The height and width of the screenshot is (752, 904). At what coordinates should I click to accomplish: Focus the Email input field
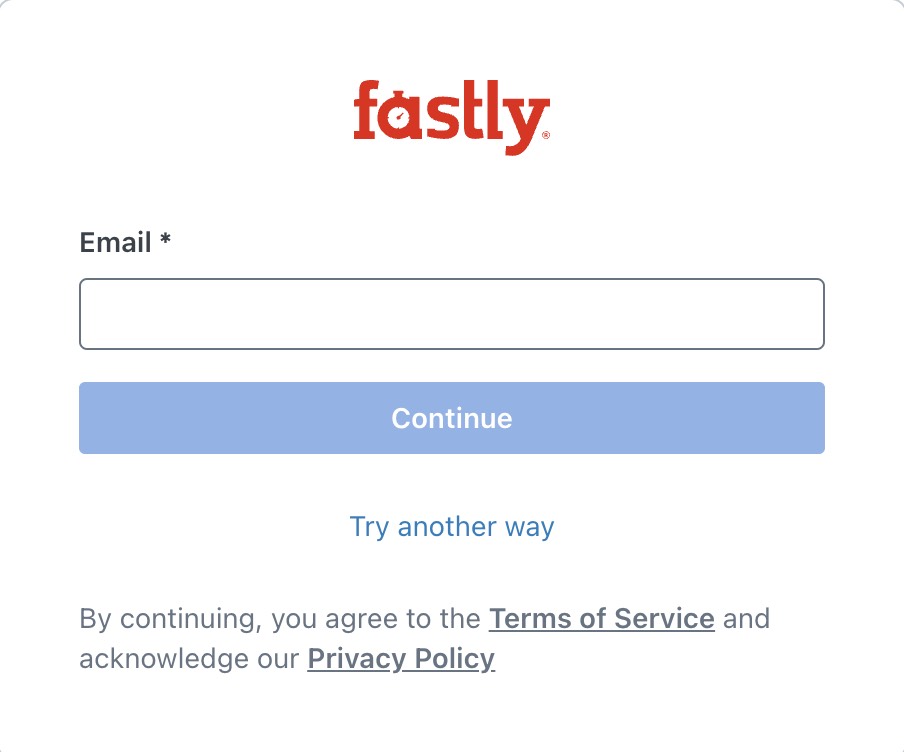451,314
